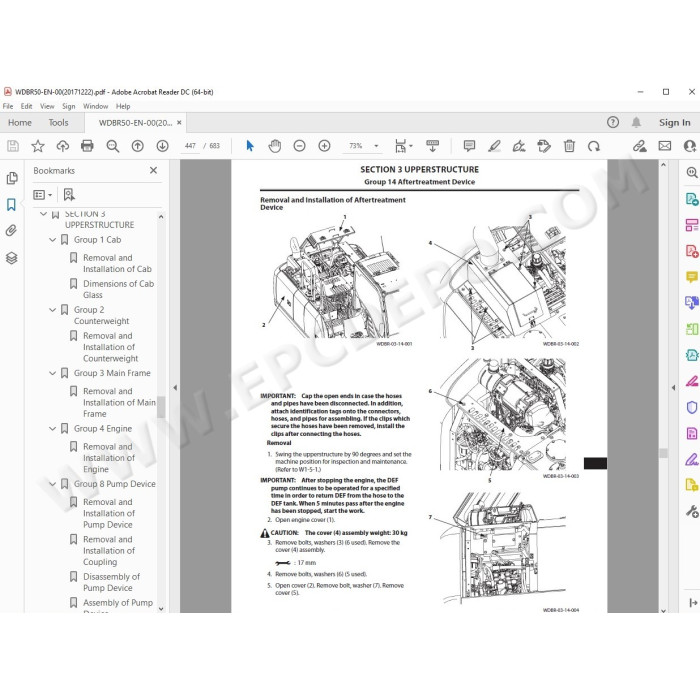Collapse Group 8 Pump Device bookmark

click(52, 484)
